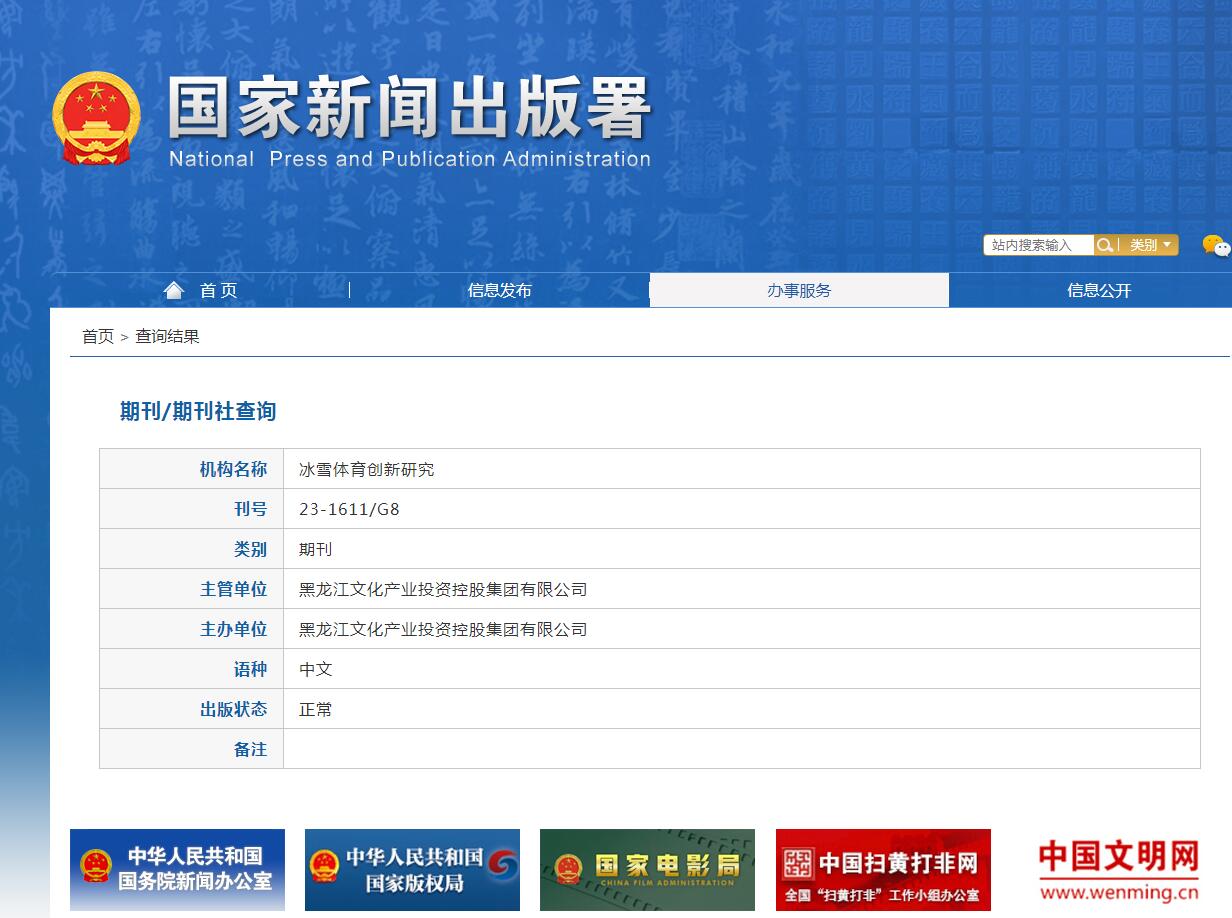
Task: Select the 办事服务 tab in navigation
Action: (x=799, y=290)
